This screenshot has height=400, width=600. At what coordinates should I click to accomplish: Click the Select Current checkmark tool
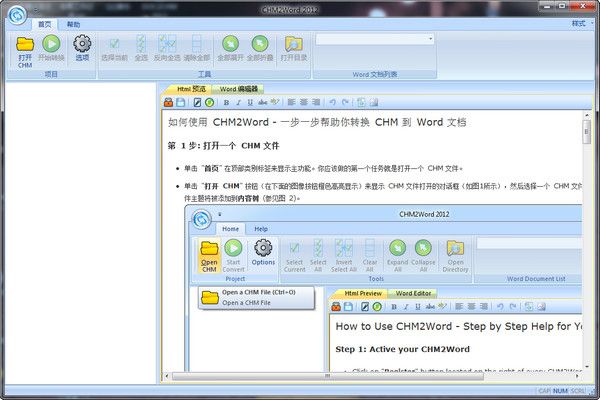tap(114, 44)
